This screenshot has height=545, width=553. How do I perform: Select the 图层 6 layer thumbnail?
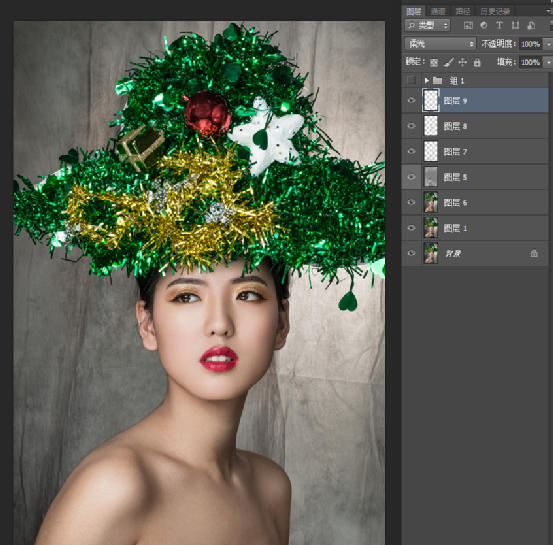coord(431,202)
